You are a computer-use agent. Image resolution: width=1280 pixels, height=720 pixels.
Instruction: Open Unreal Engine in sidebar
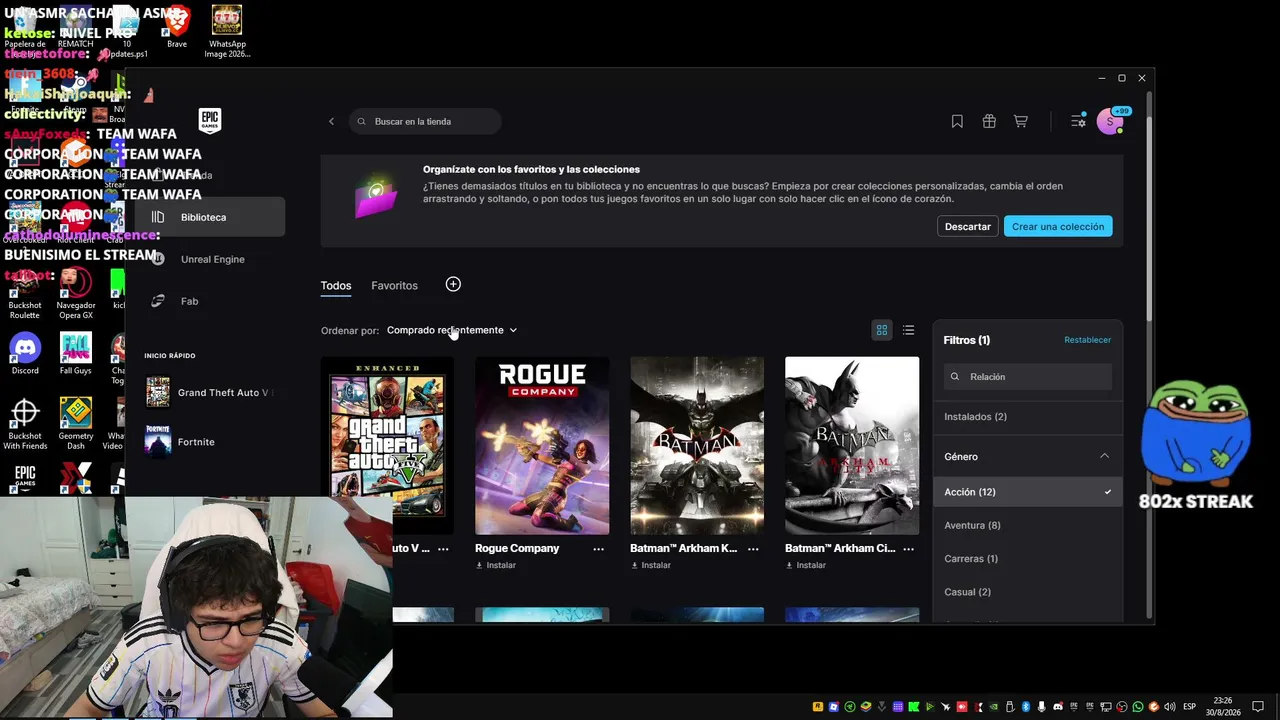pos(210,259)
